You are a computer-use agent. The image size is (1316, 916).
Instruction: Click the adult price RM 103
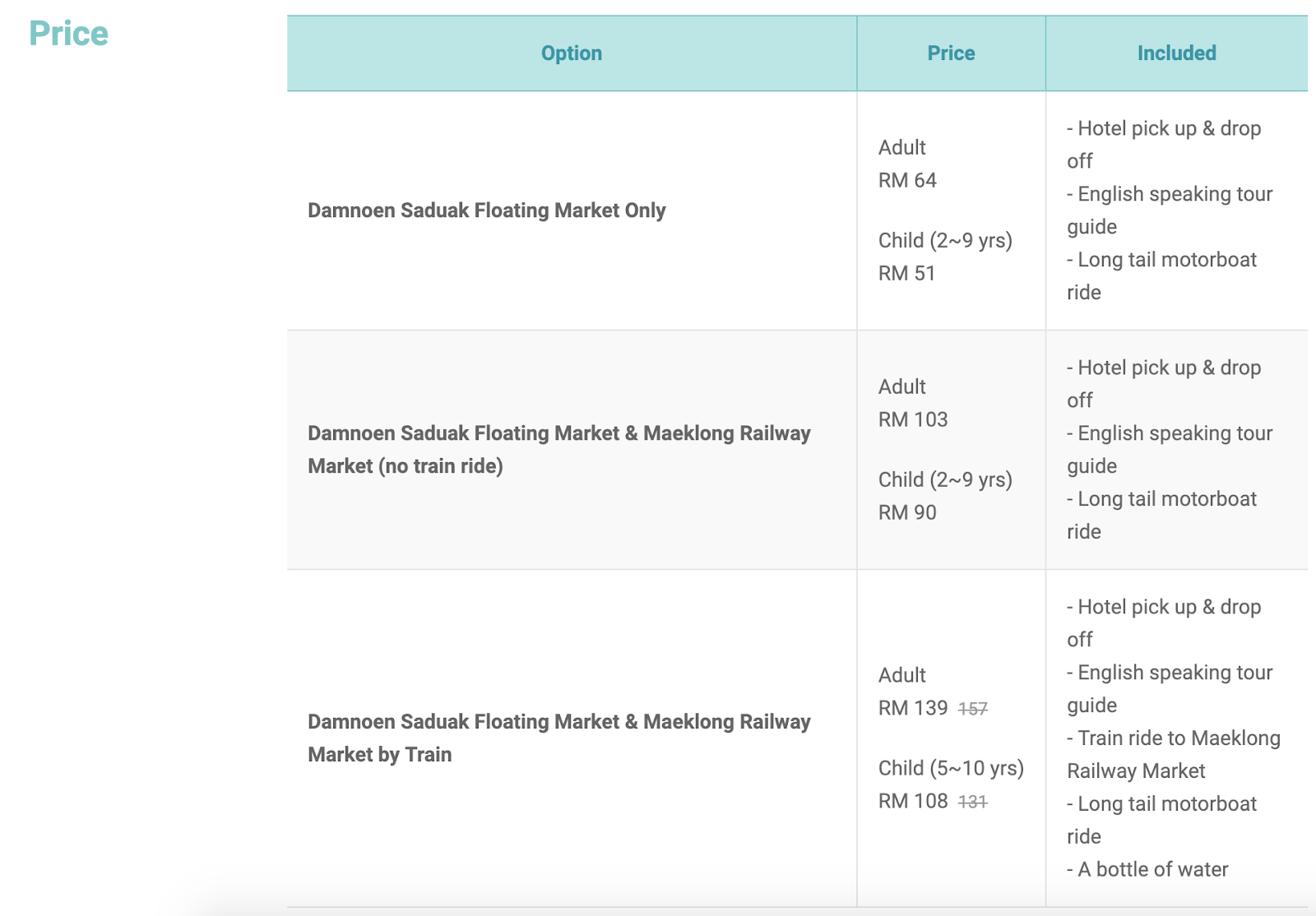click(x=913, y=419)
